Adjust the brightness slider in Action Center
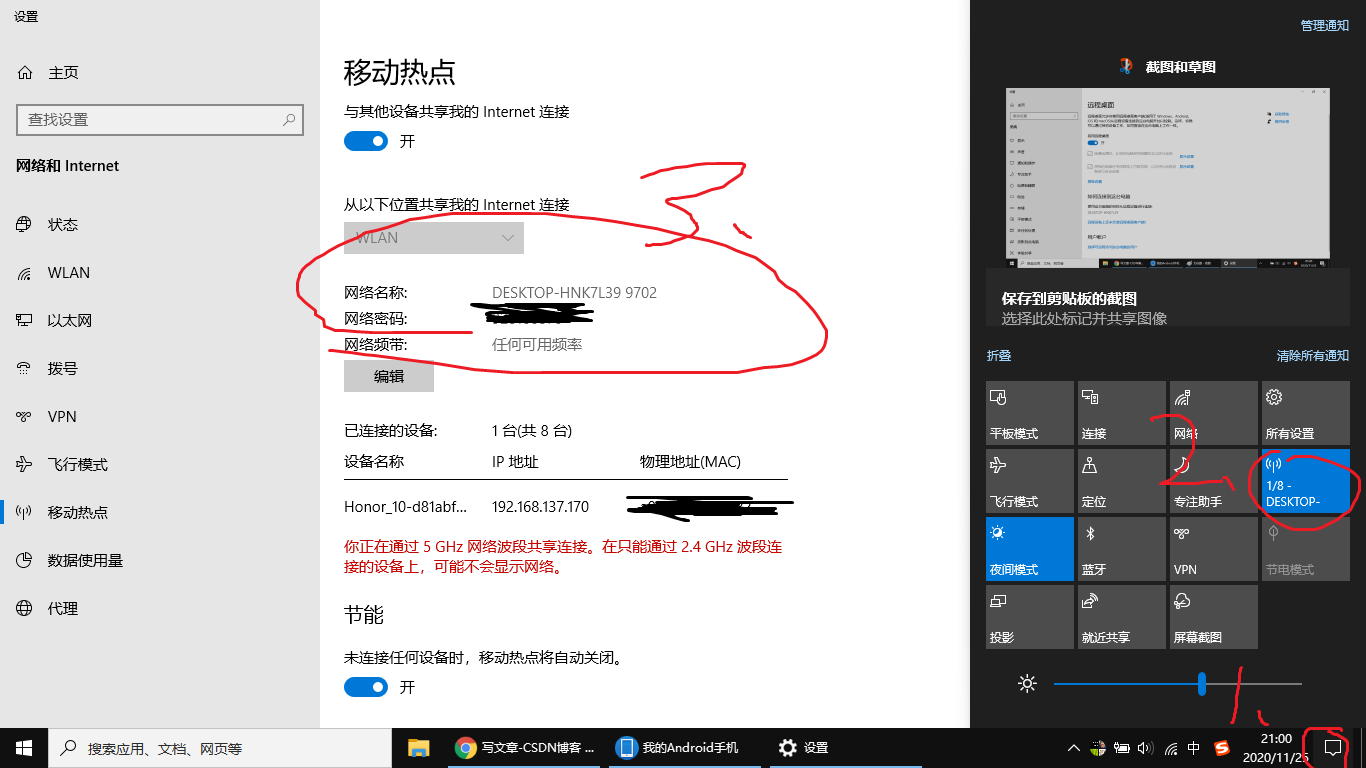 (x=1200, y=684)
